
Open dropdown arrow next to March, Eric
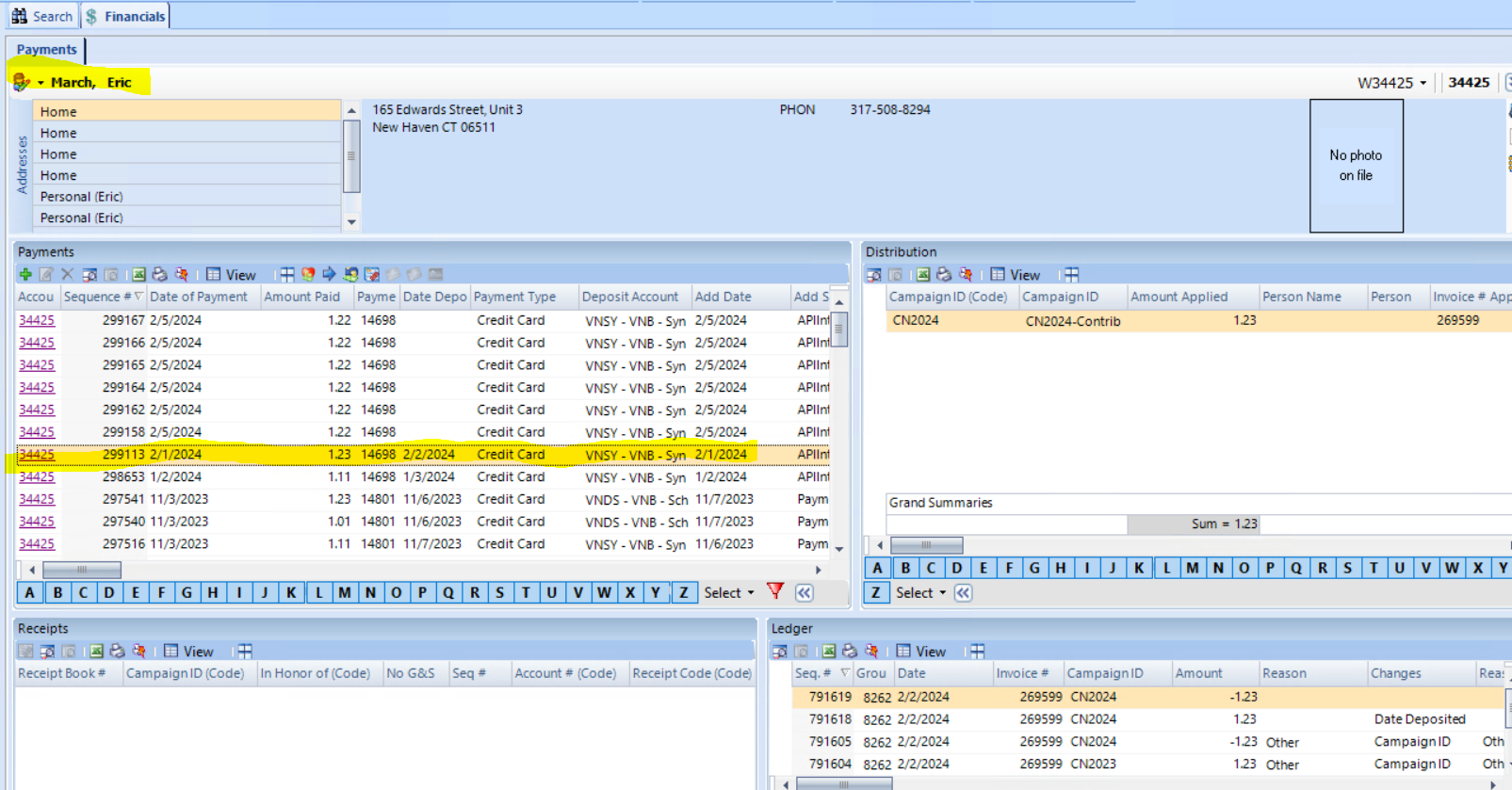coord(41,83)
